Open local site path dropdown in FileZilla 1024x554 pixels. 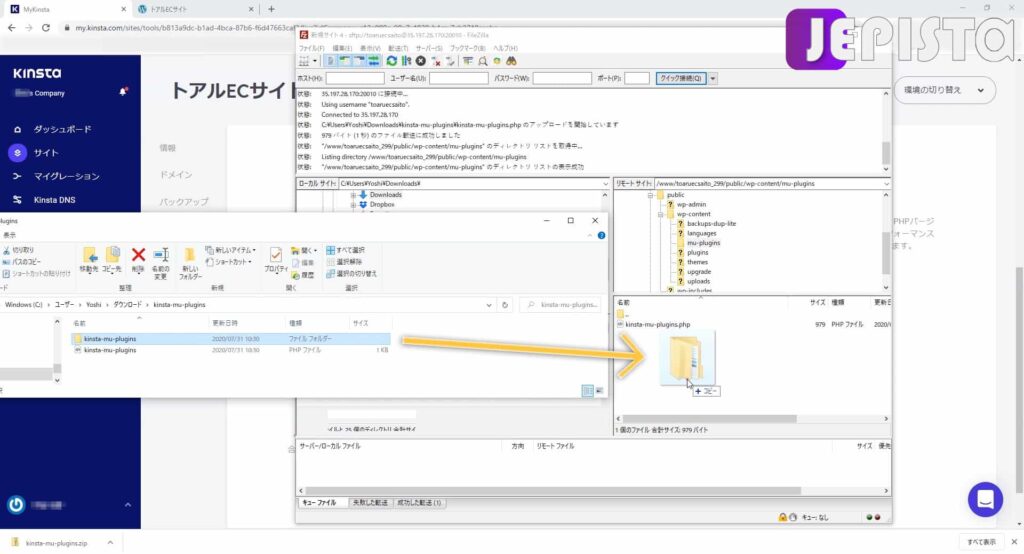pos(605,184)
